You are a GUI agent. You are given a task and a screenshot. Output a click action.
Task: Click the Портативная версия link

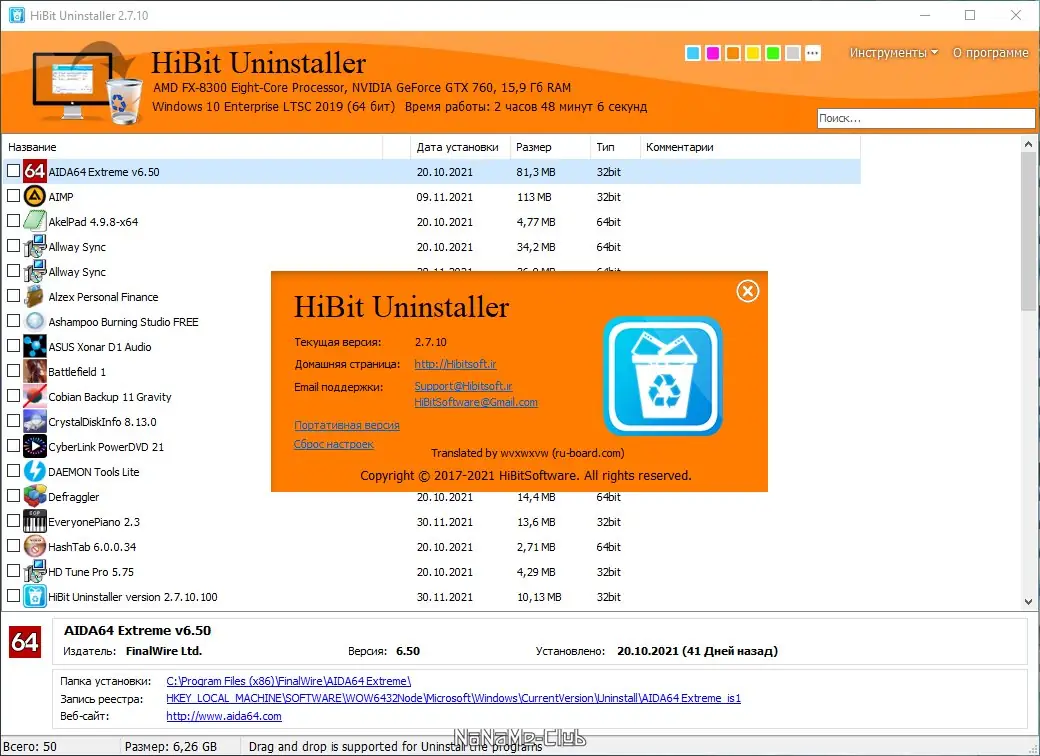(347, 425)
